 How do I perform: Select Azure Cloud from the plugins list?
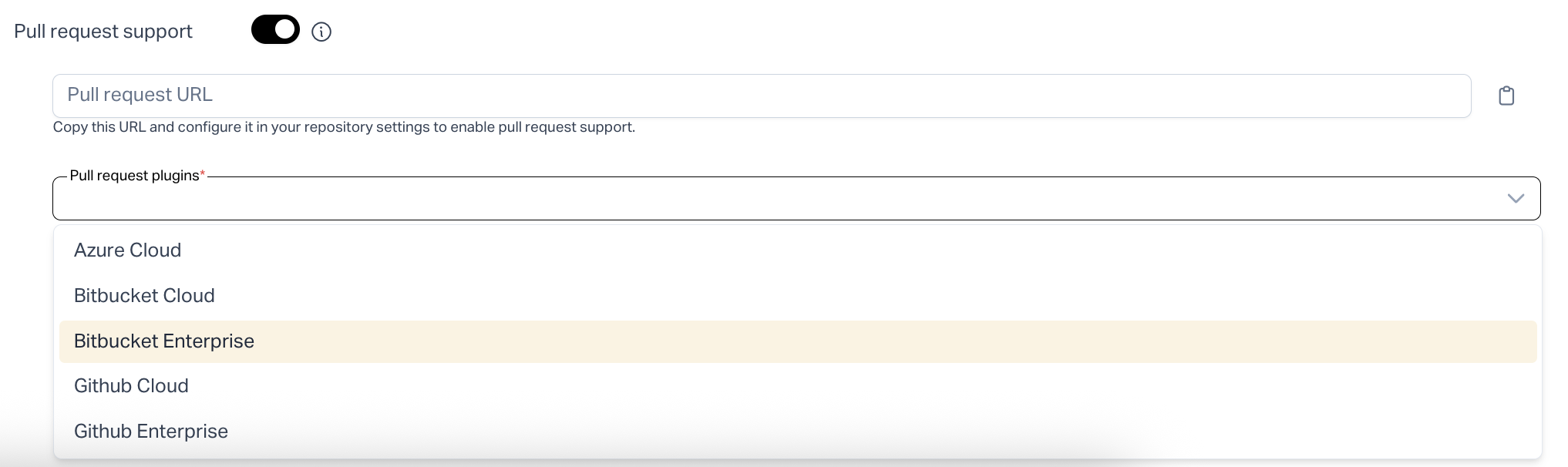coord(127,250)
